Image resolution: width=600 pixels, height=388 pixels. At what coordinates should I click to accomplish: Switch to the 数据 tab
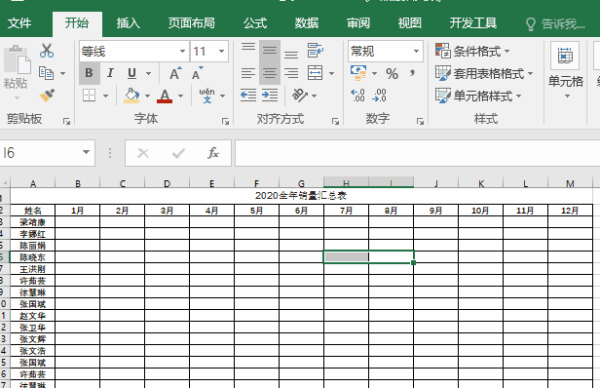(307, 23)
